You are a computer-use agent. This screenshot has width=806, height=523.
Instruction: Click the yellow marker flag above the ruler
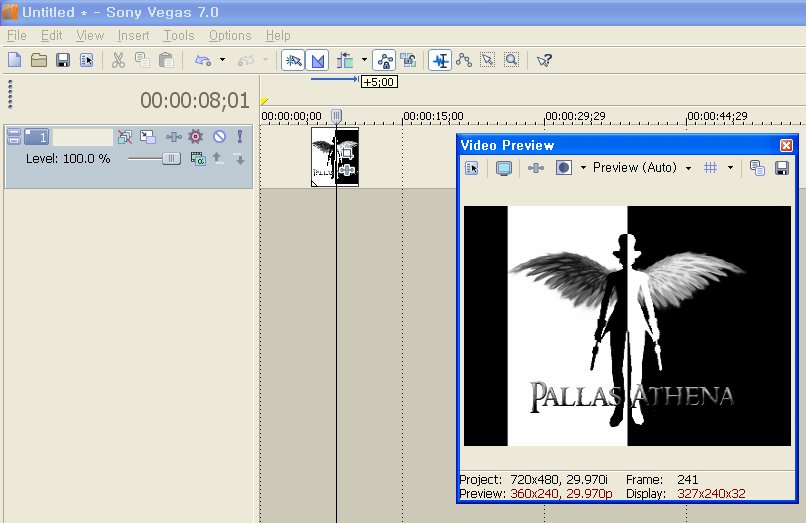click(x=264, y=101)
